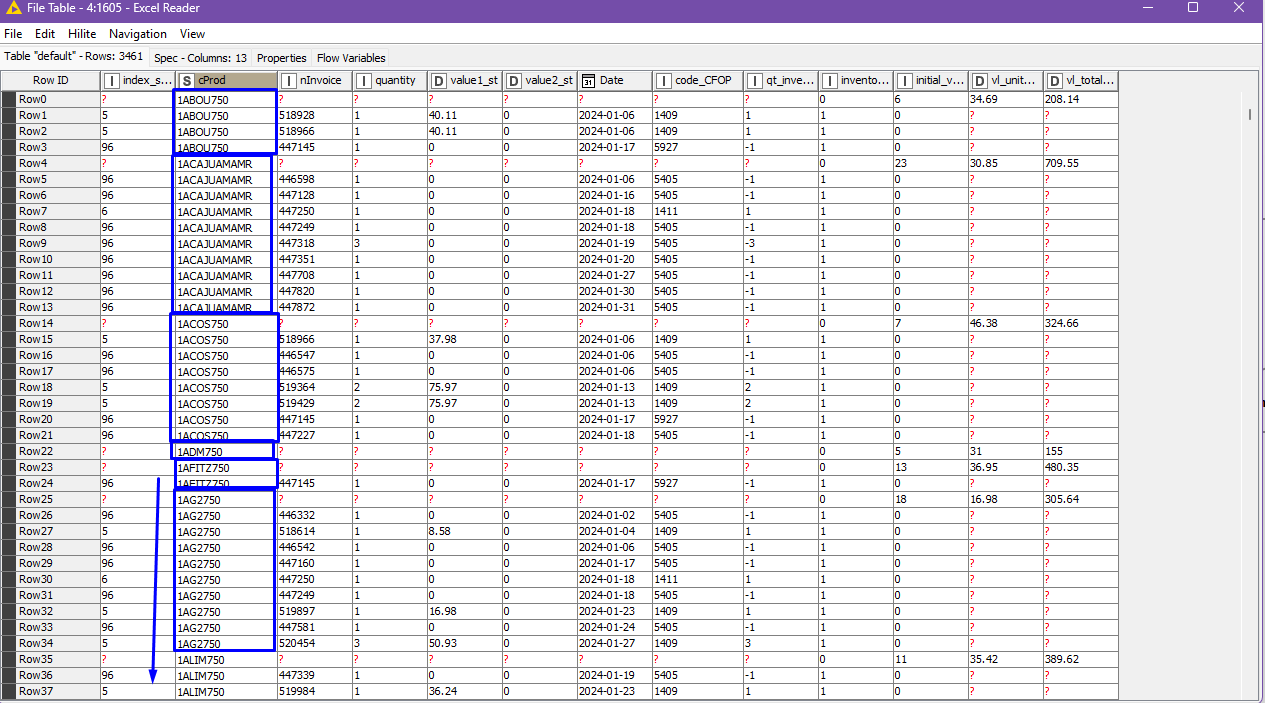Click invoice cell 446598
This screenshot has width=1265, height=703.
point(314,179)
